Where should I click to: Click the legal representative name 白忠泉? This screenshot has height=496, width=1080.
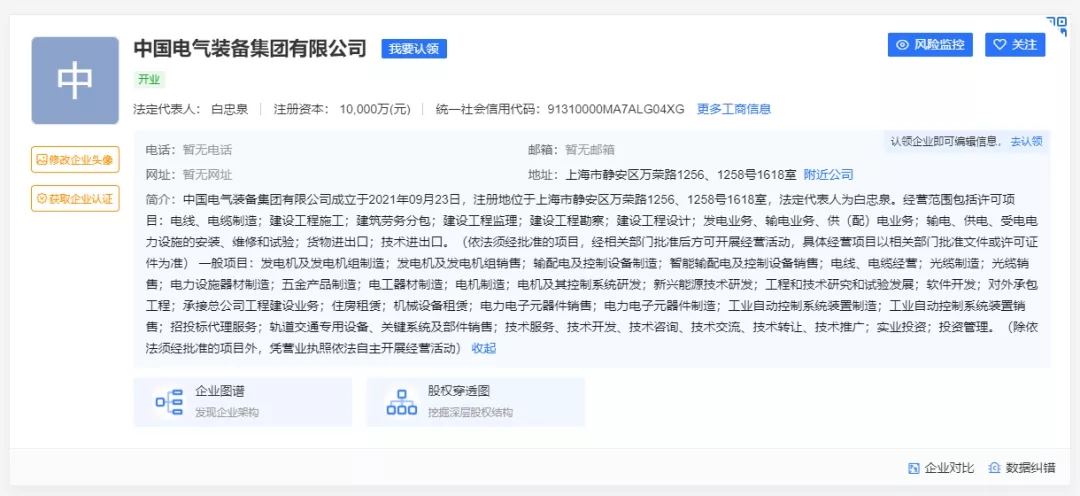(x=229, y=109)
